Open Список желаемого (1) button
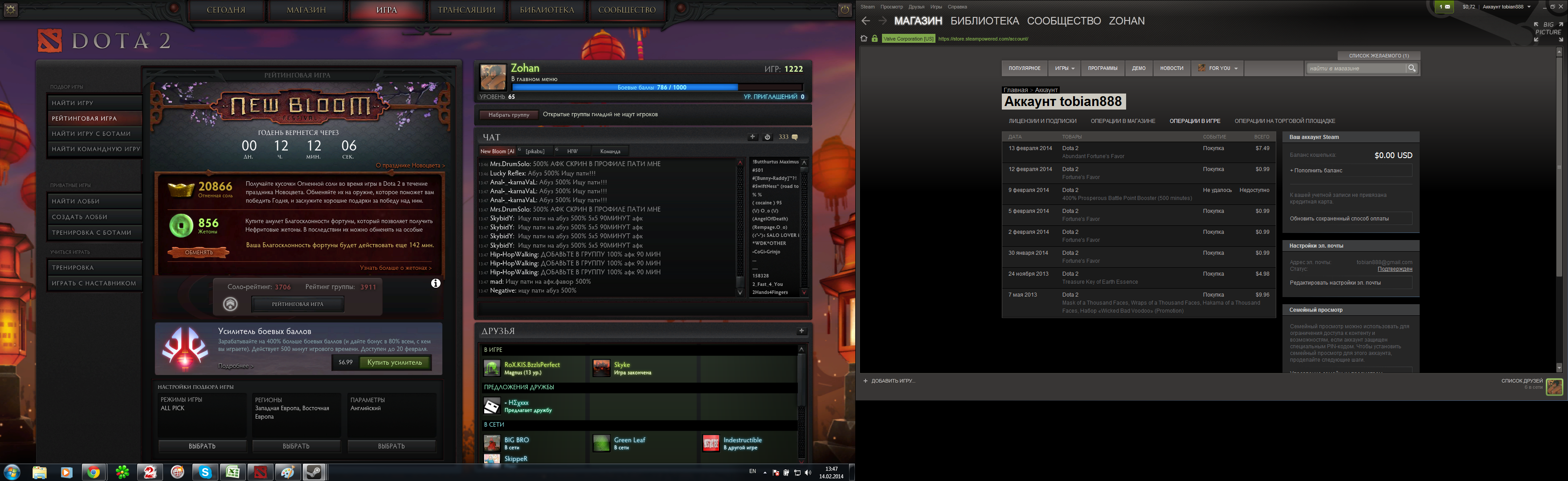 [x=1379, y=55]
